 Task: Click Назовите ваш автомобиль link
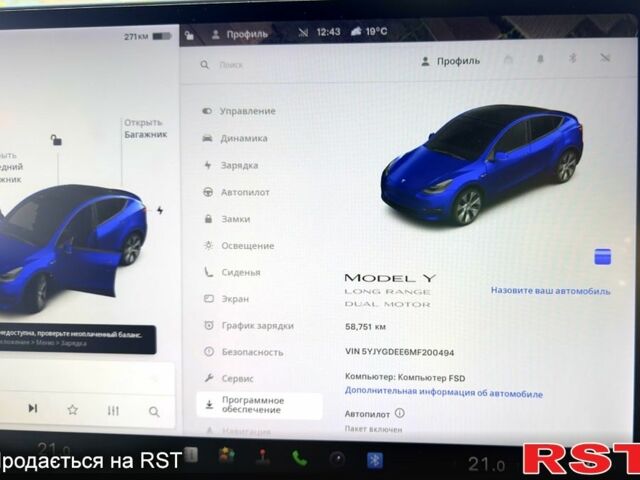[550, 291]
